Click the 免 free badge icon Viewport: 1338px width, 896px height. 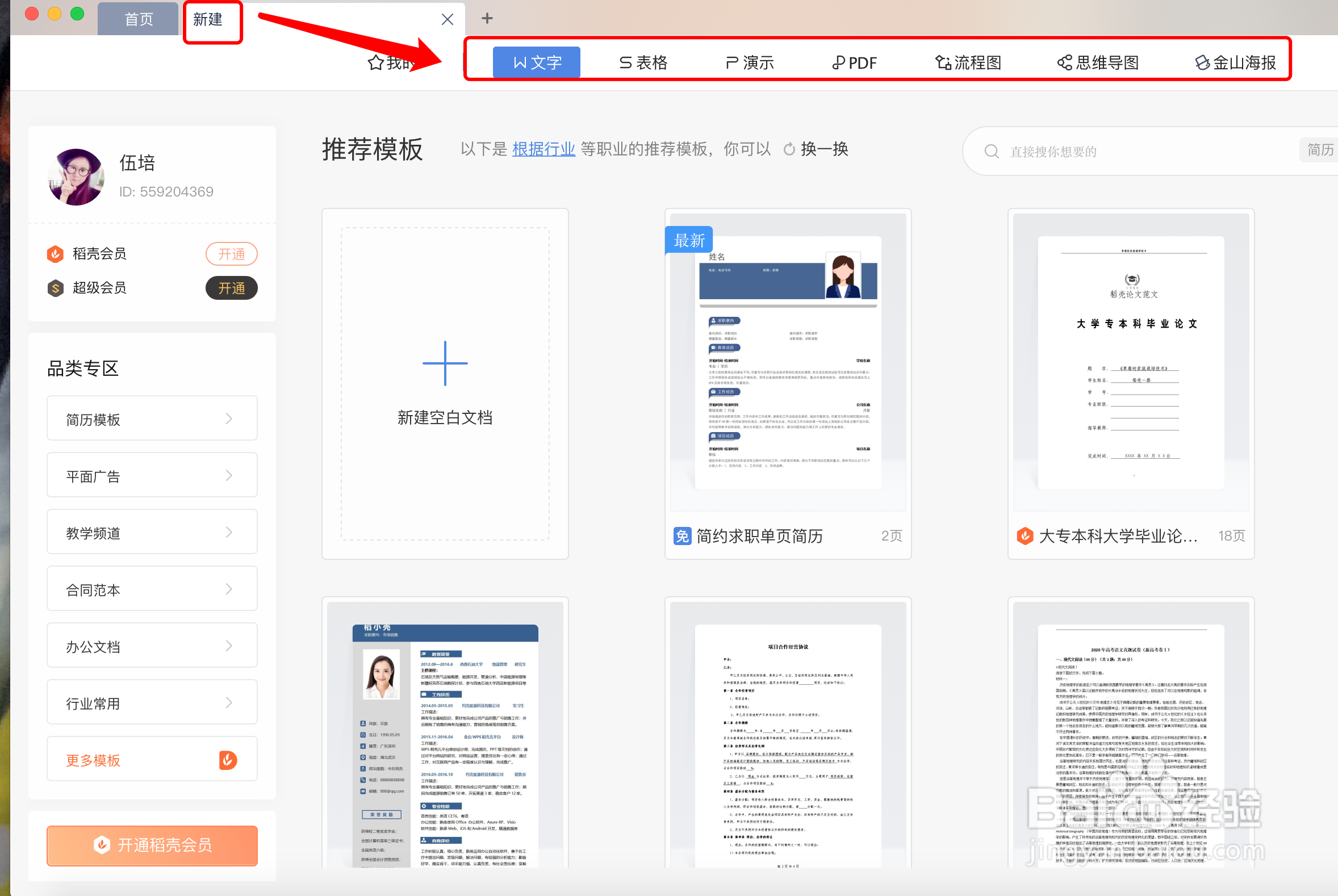[683, 536]
